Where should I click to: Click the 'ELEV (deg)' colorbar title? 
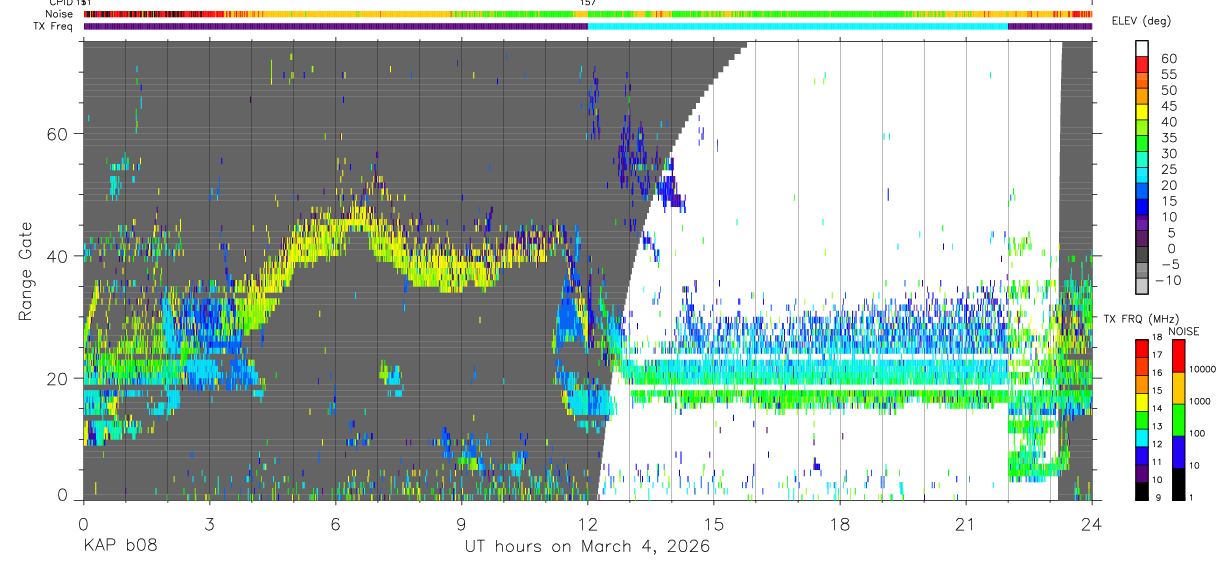(x=1141, y=21)
